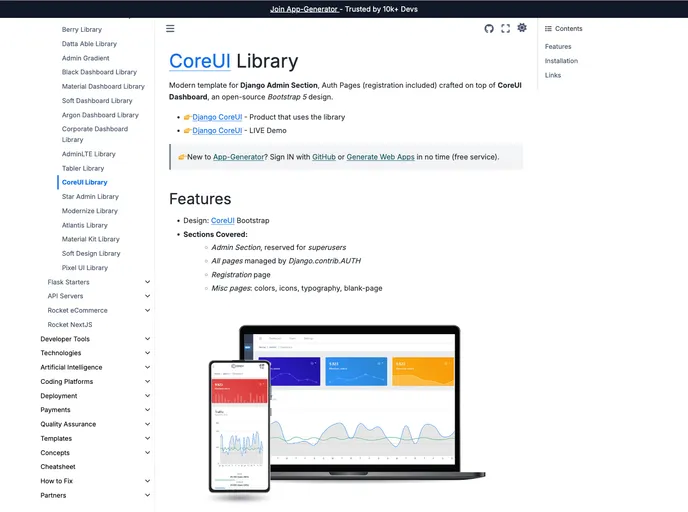Open Modernize Library page

[90, 211]
